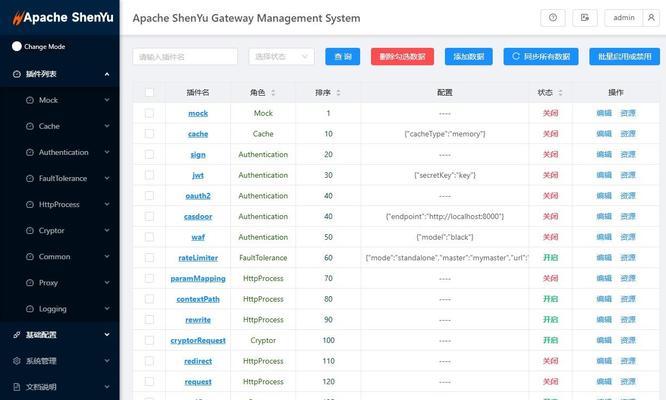Open the Proxy menu item
This screenshot has height=400, width=666.
(x=59, y=283)
